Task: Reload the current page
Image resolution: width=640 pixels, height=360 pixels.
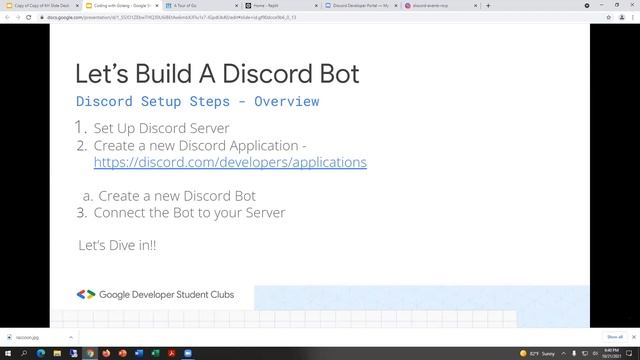Action: pos(29,18)
